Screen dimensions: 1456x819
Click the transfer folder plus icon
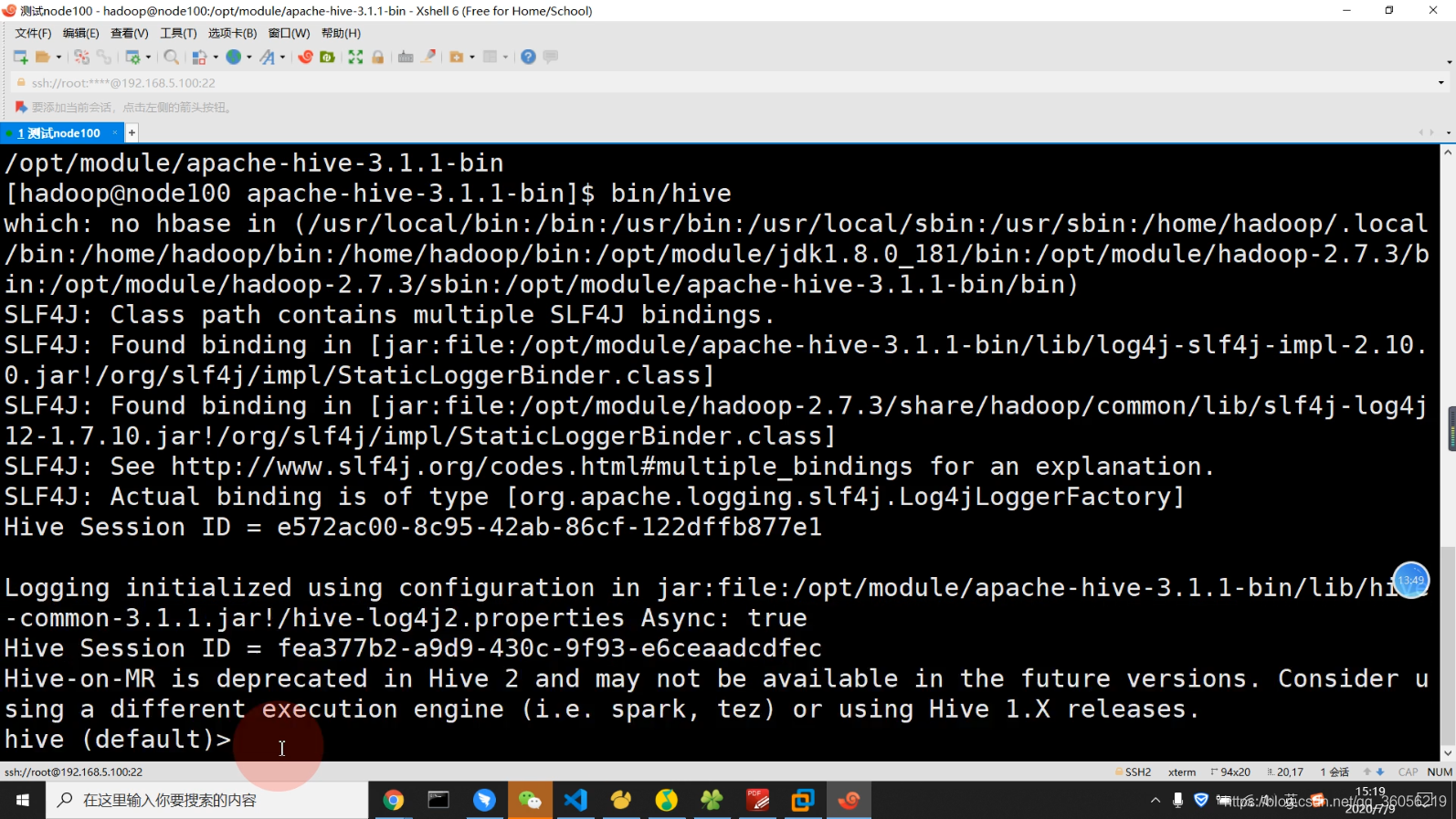457,57
